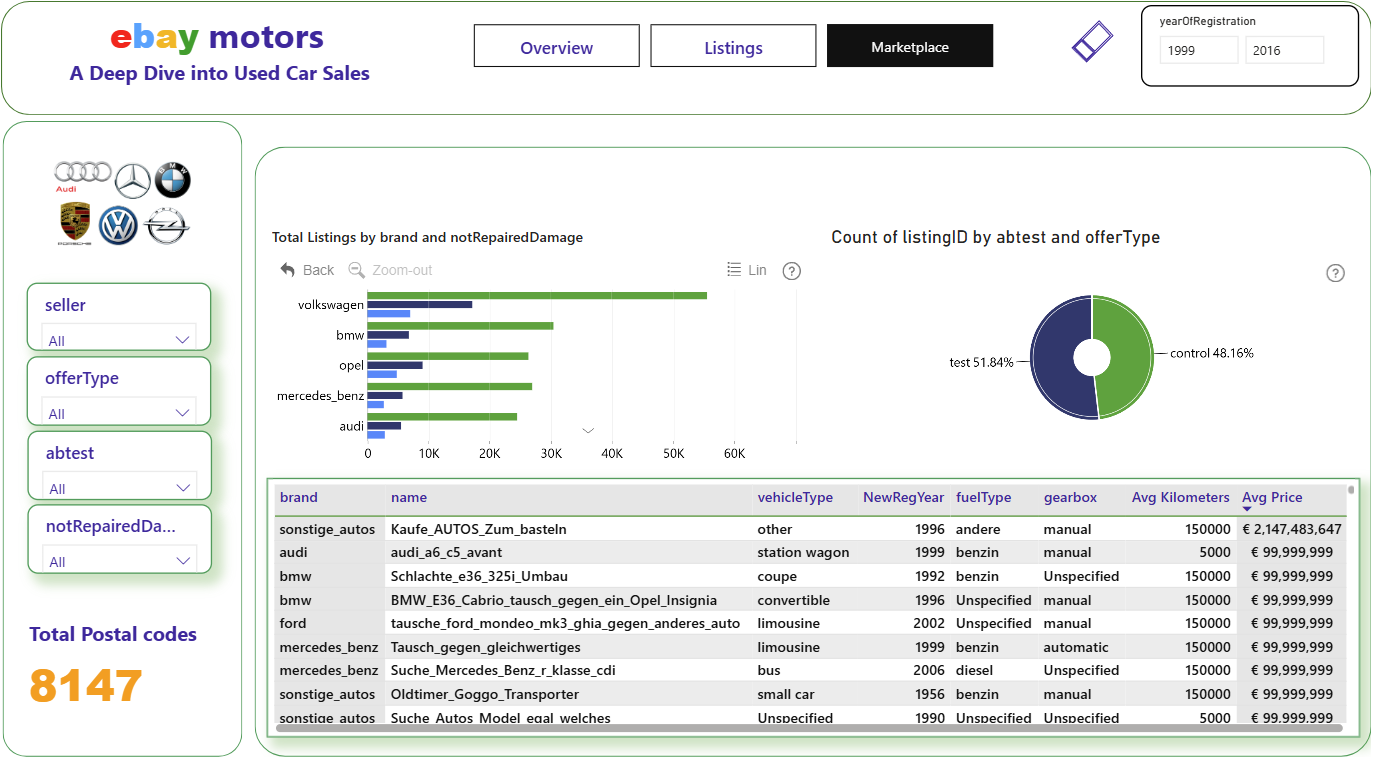Click the Mercedes-Benz logo

[132, 181]
